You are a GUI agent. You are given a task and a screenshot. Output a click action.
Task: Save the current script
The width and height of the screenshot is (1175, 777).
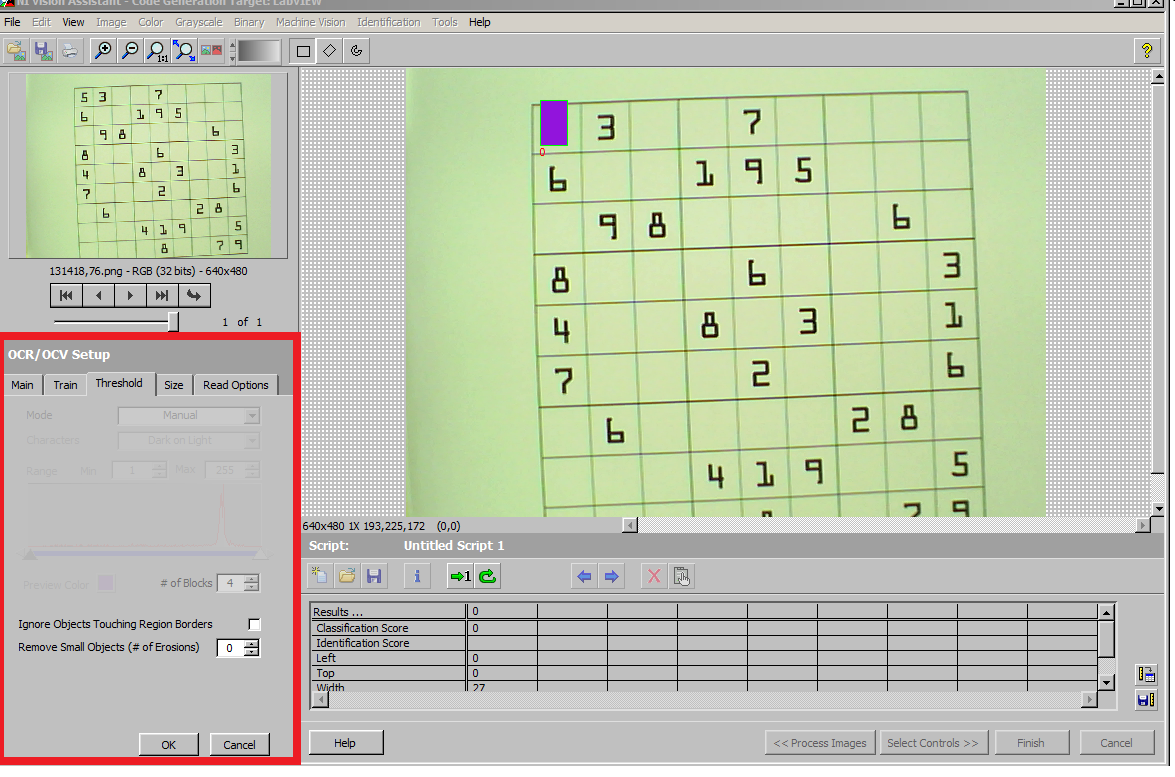pyautogui.click(x=374, y=576)
